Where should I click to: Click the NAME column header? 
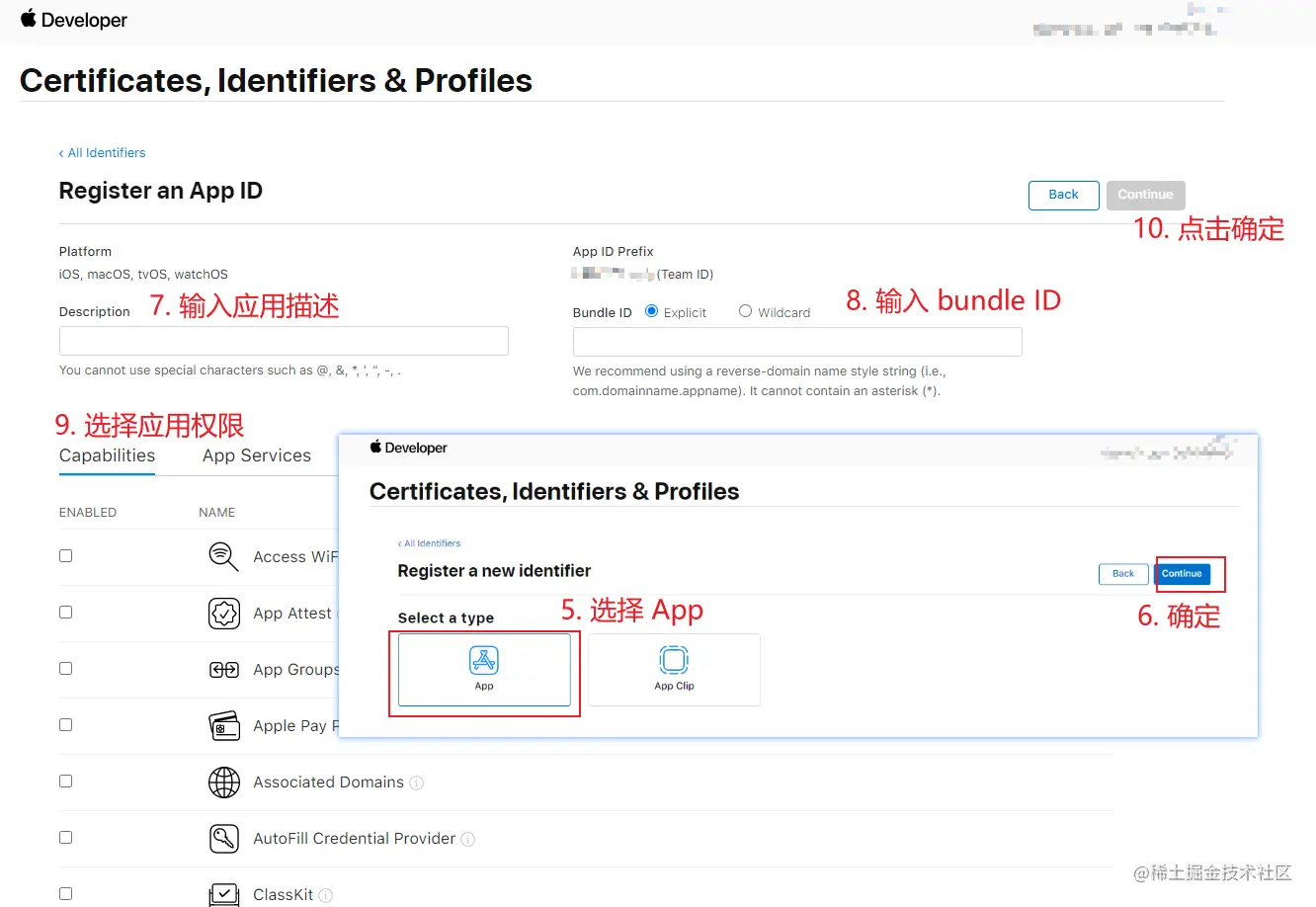point(217,513)
